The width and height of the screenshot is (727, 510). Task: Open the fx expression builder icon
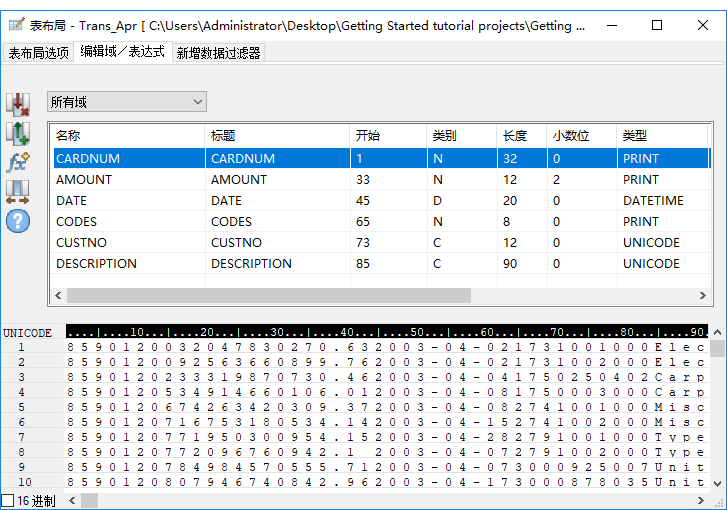tap(18, 162)
